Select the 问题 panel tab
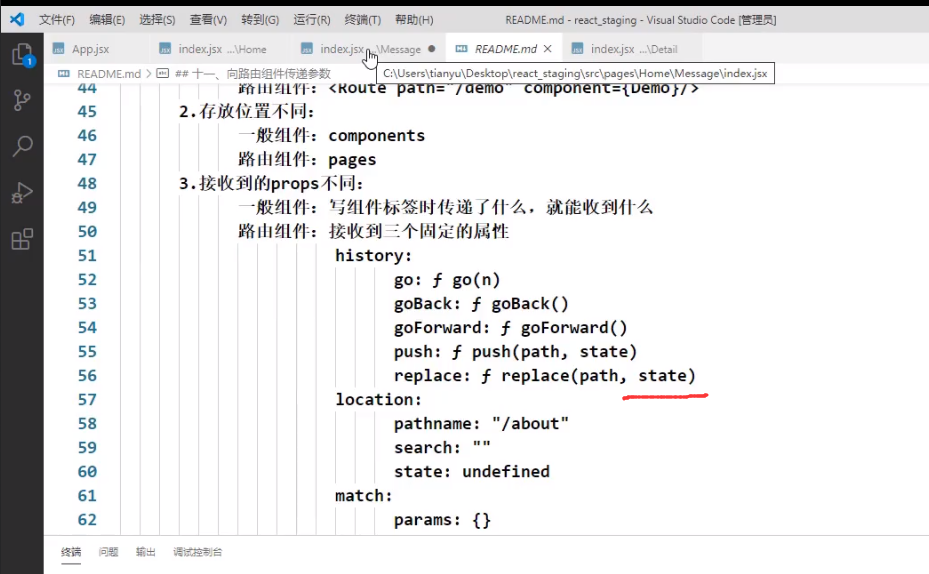The height and width of the screenshot is (574, 929). click(x=108, y=552)
